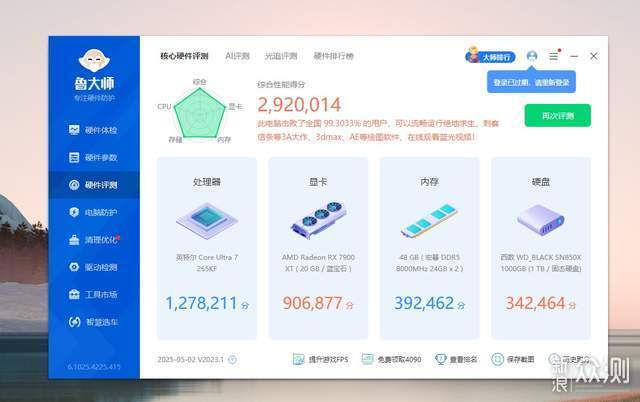Open 硬件体检 in the sidebar
640x402 pixels.
(93, 130)
